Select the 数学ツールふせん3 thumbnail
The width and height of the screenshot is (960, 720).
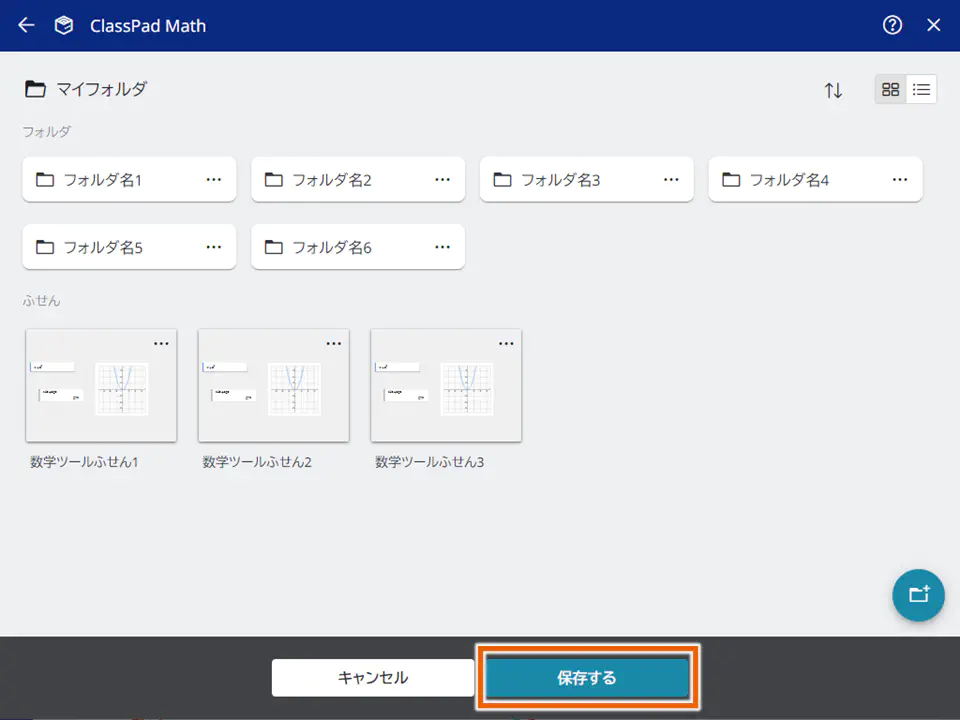(446, 387)
